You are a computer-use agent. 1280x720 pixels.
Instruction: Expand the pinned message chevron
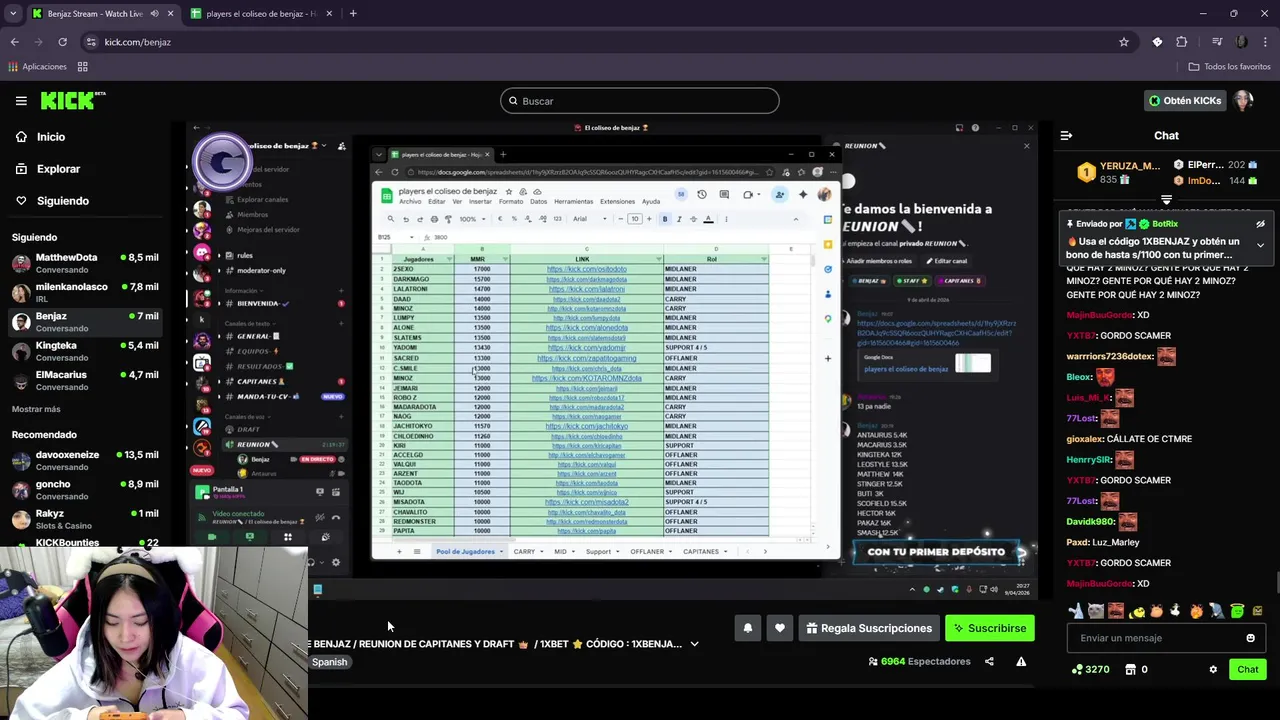coord(1260,245)
